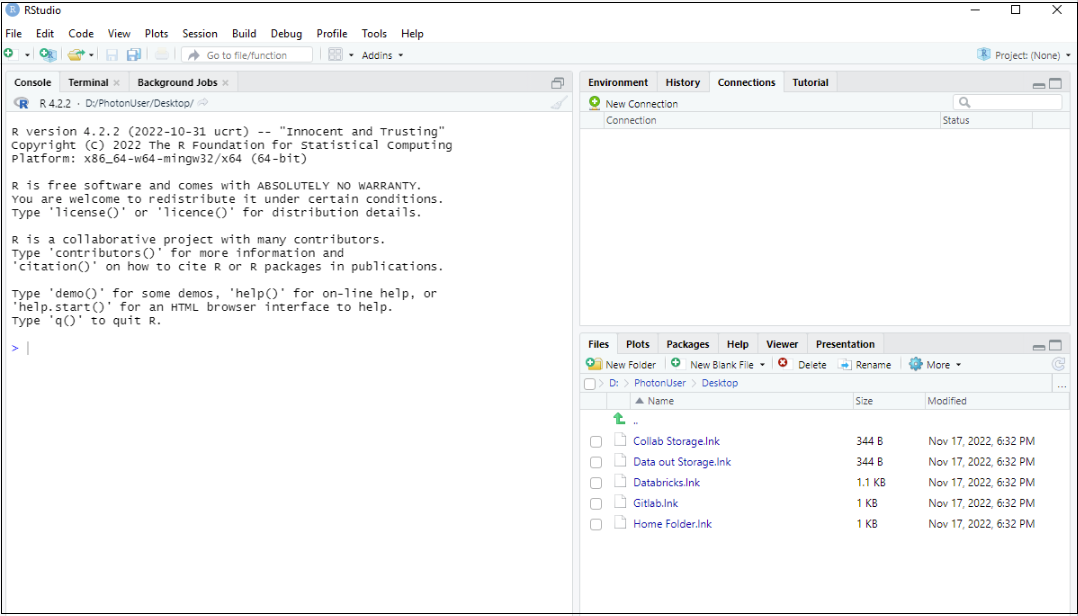
Task: Click the Save current document icon
Action: (x=112, y=55)
